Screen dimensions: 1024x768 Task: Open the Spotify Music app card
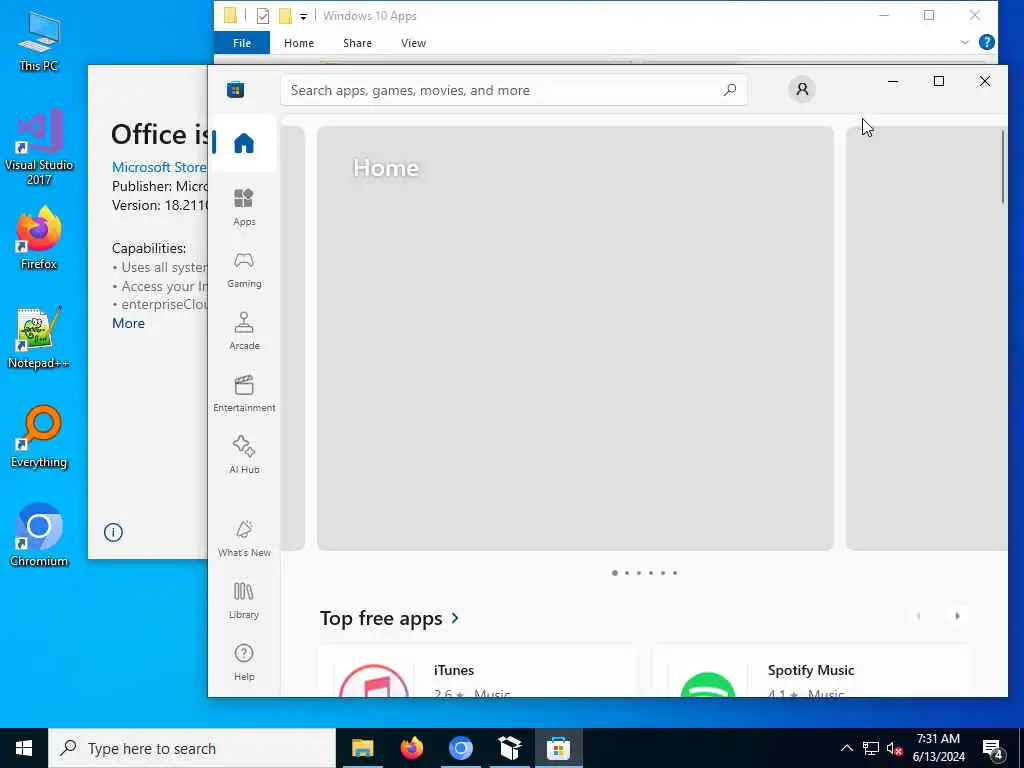click(810, 671)
